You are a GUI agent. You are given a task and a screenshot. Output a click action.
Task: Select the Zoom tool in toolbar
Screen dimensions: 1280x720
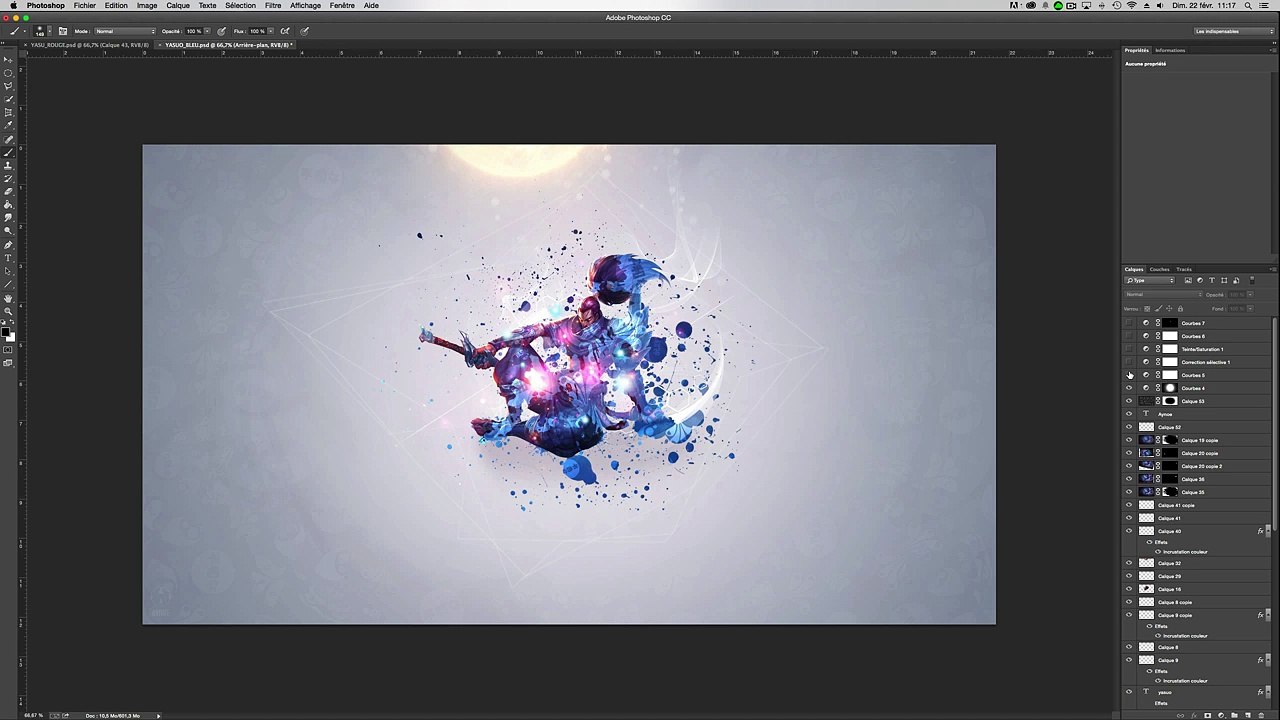pyautogui.click(x=8, y=311)
